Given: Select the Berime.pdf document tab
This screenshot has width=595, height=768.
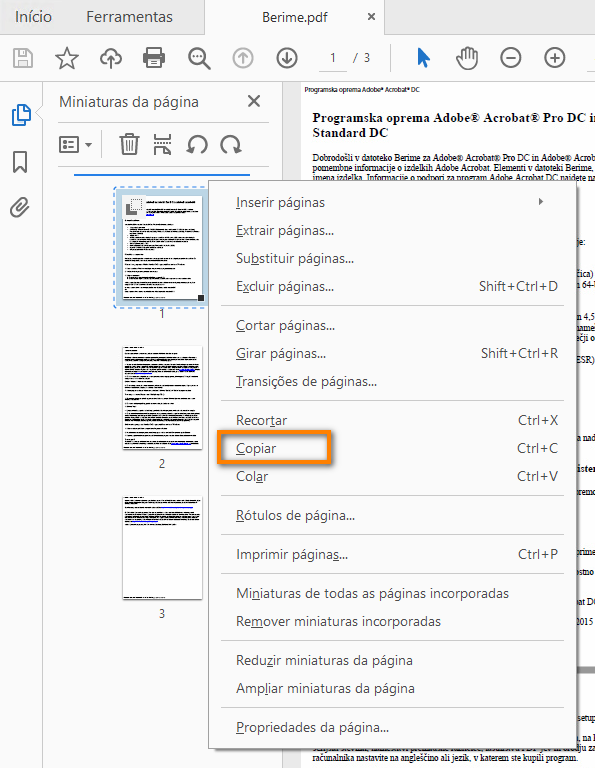Looking at the screenshot, I should (x=295, y=17).
